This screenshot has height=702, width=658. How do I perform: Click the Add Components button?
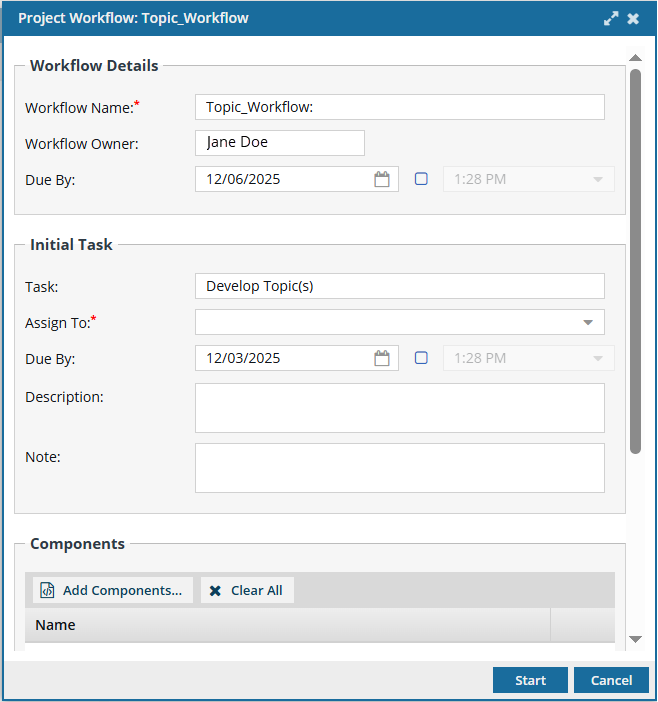112,591
